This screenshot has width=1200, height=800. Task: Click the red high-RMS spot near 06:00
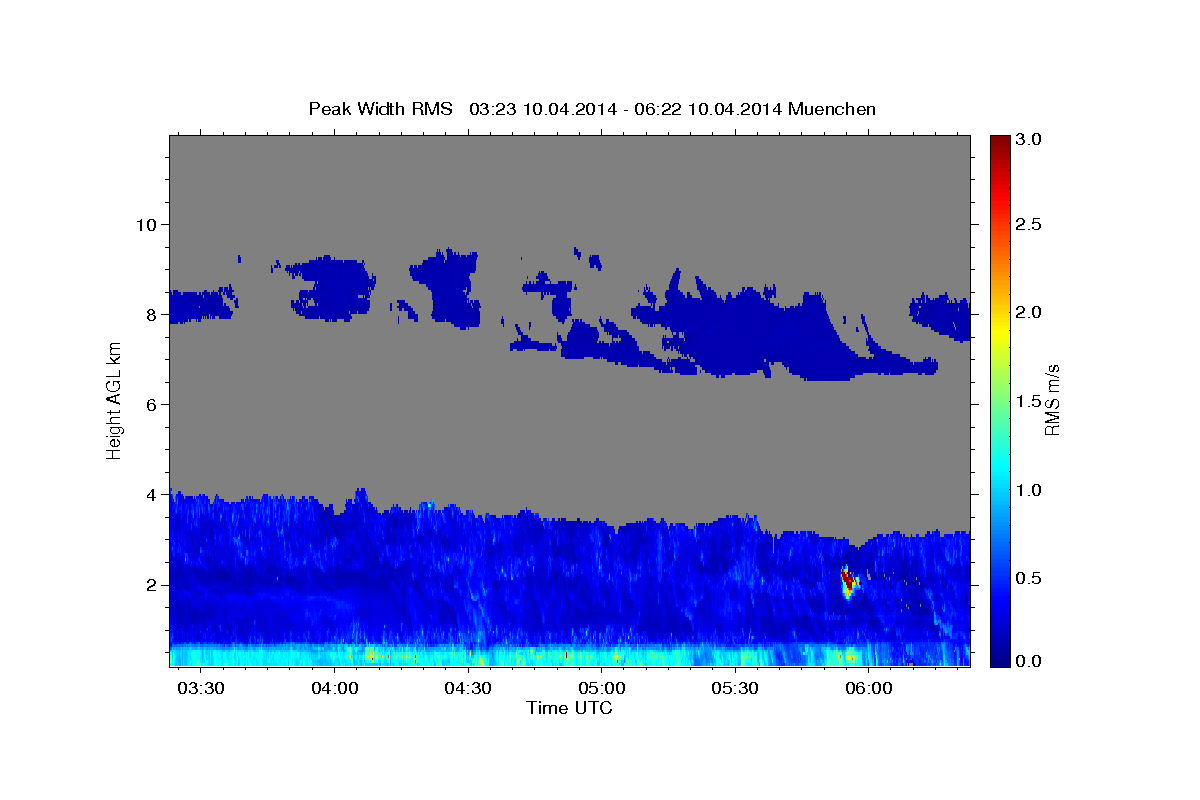click(x=848, y=580)
